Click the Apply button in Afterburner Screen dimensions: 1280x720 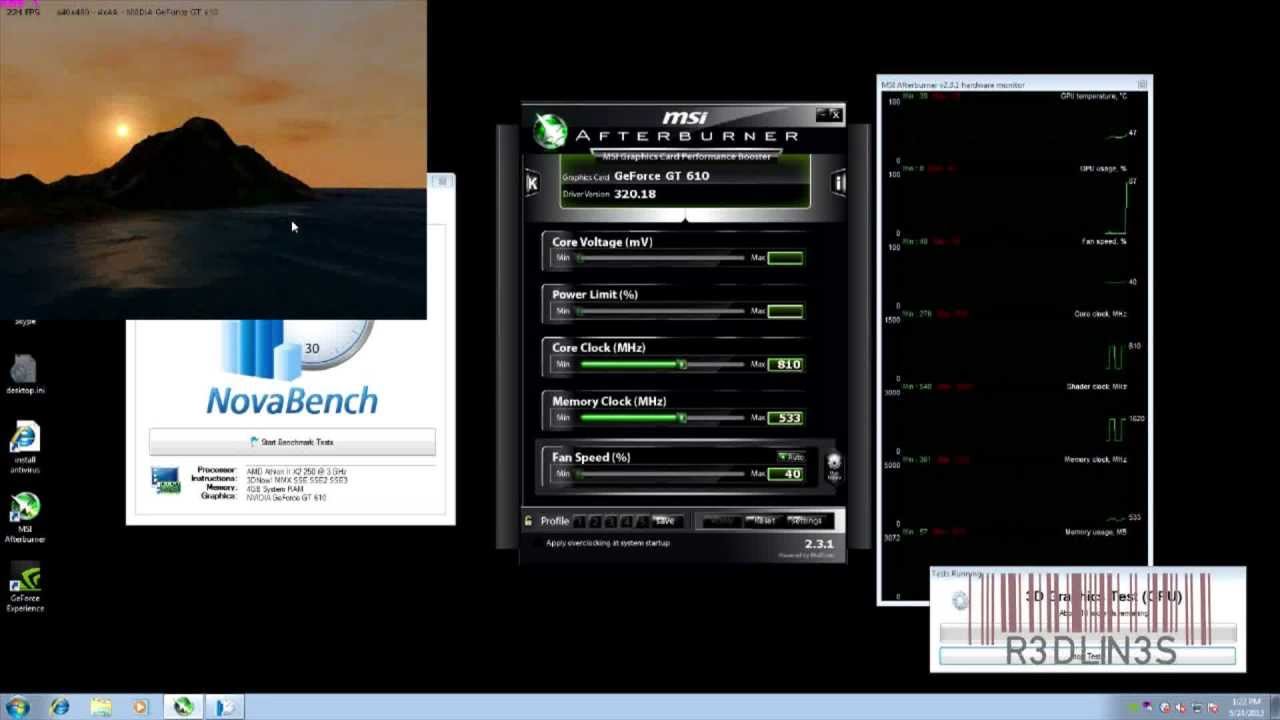tap(721, 521)
